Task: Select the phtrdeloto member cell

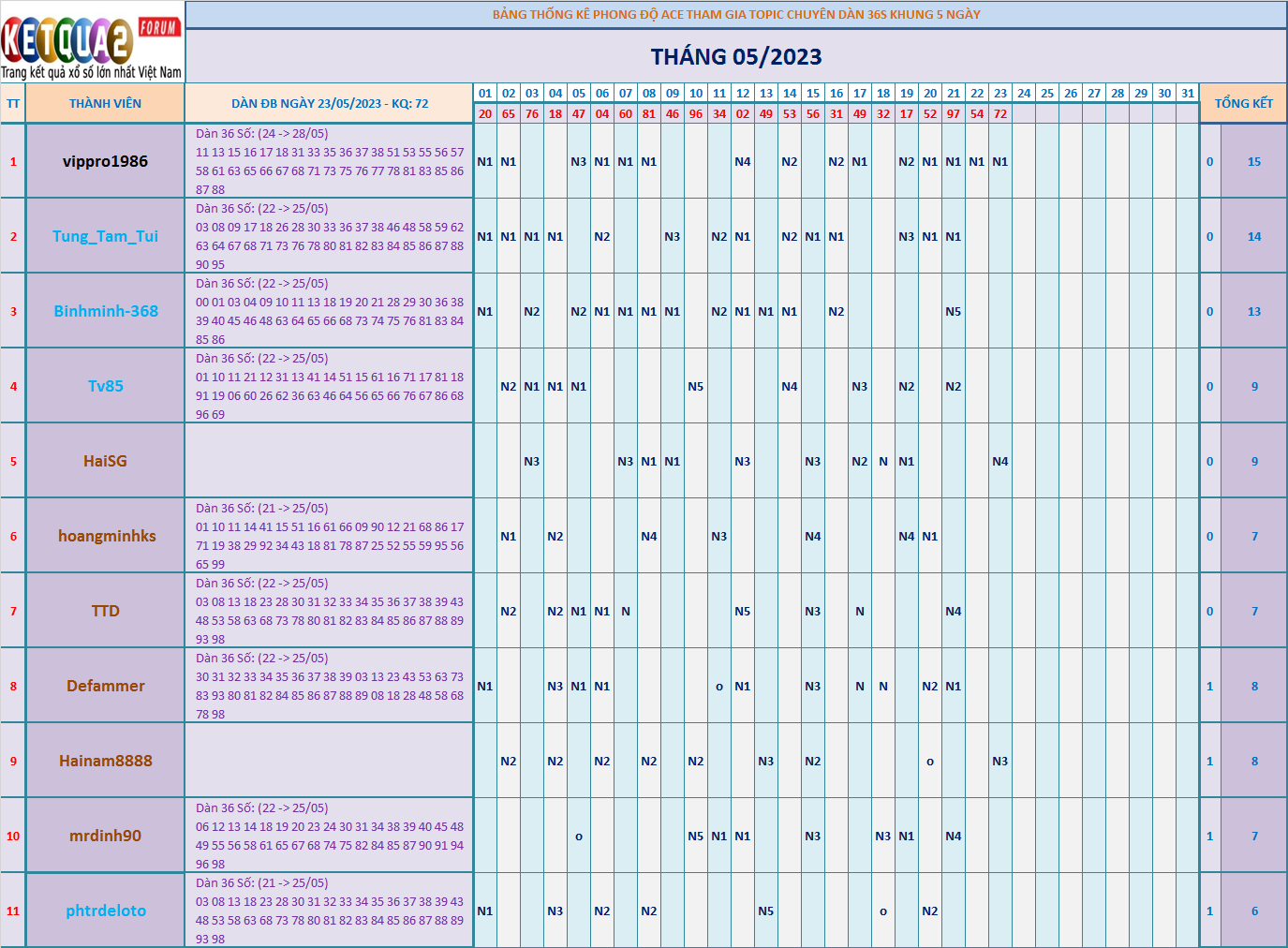Action: point(105,911)
